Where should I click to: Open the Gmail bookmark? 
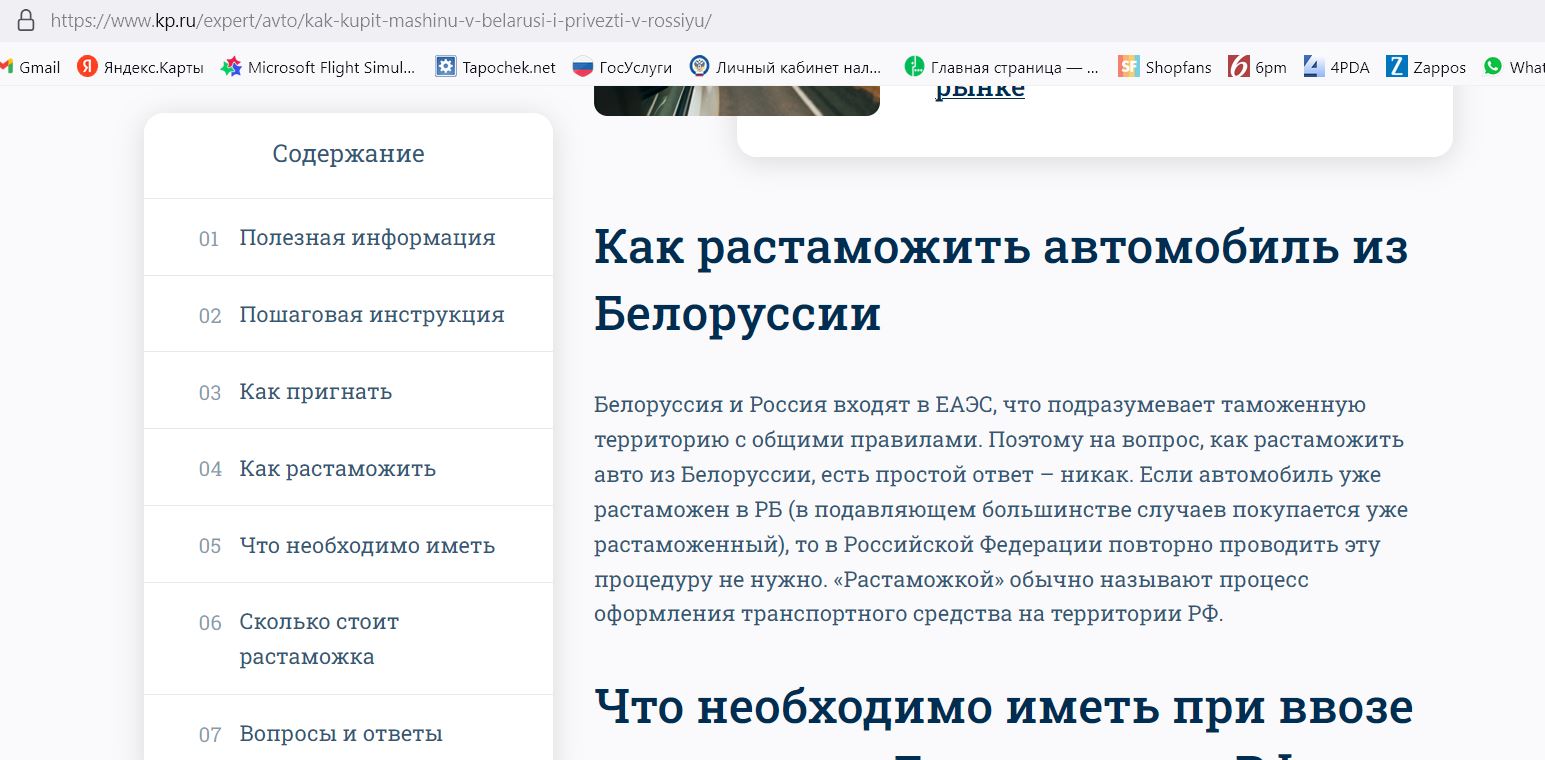click(31, 67)
